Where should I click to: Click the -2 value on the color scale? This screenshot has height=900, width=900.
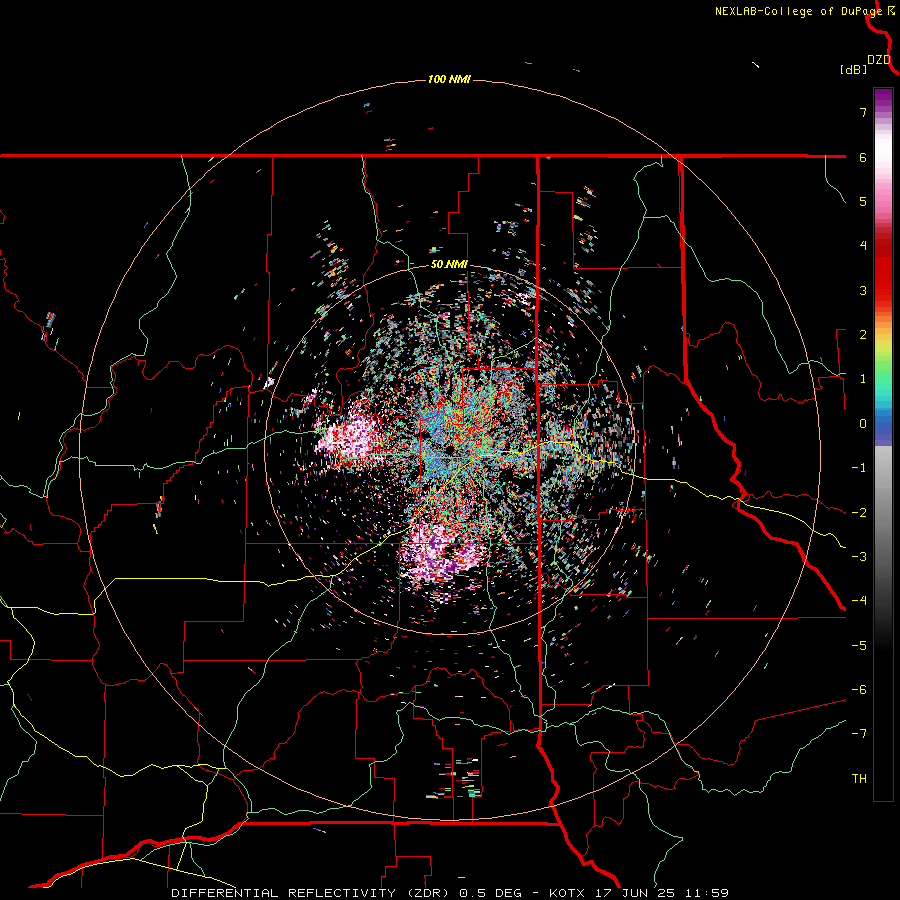tap(859, 513)
